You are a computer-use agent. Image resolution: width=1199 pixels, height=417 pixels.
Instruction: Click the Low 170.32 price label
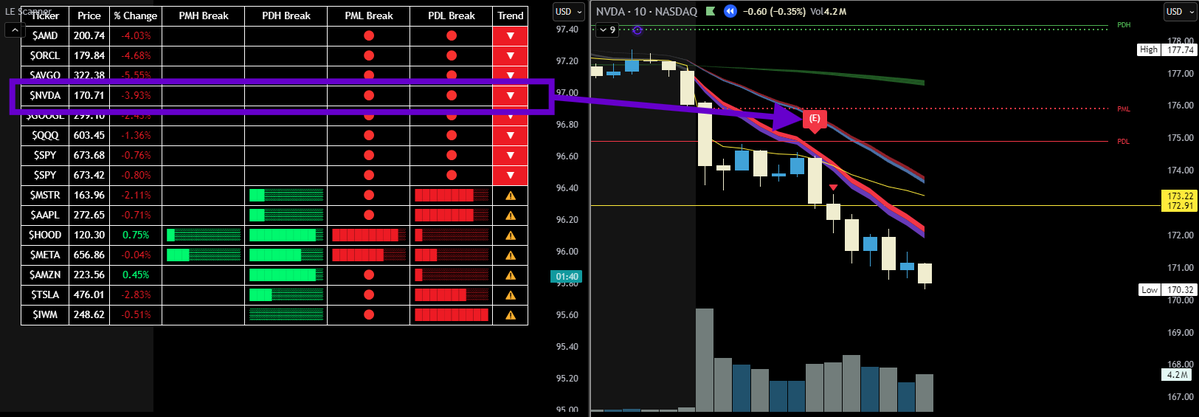tap(1166, 290)
